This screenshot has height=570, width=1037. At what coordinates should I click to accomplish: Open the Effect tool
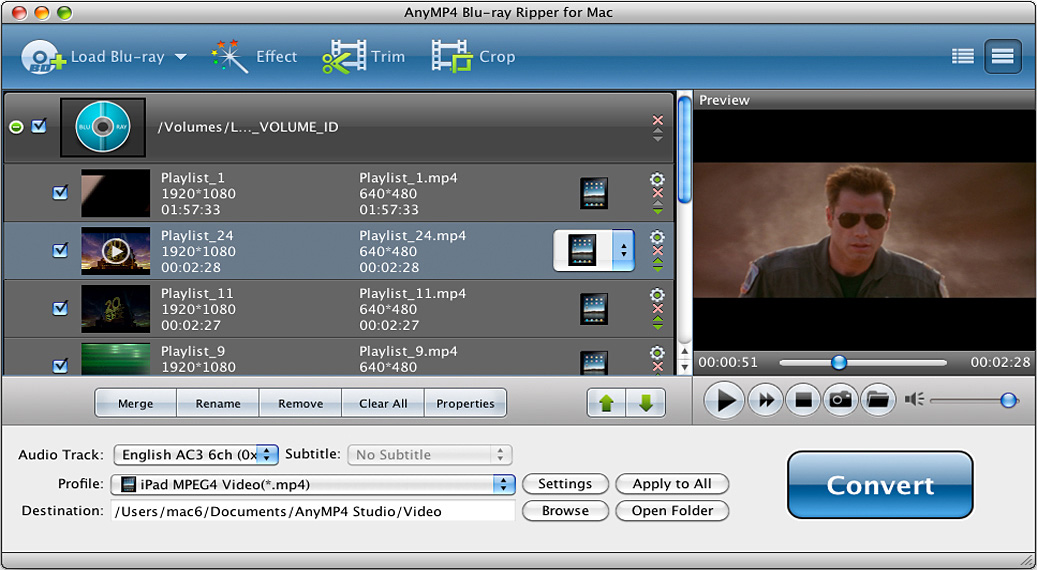(x=254, y=57)
